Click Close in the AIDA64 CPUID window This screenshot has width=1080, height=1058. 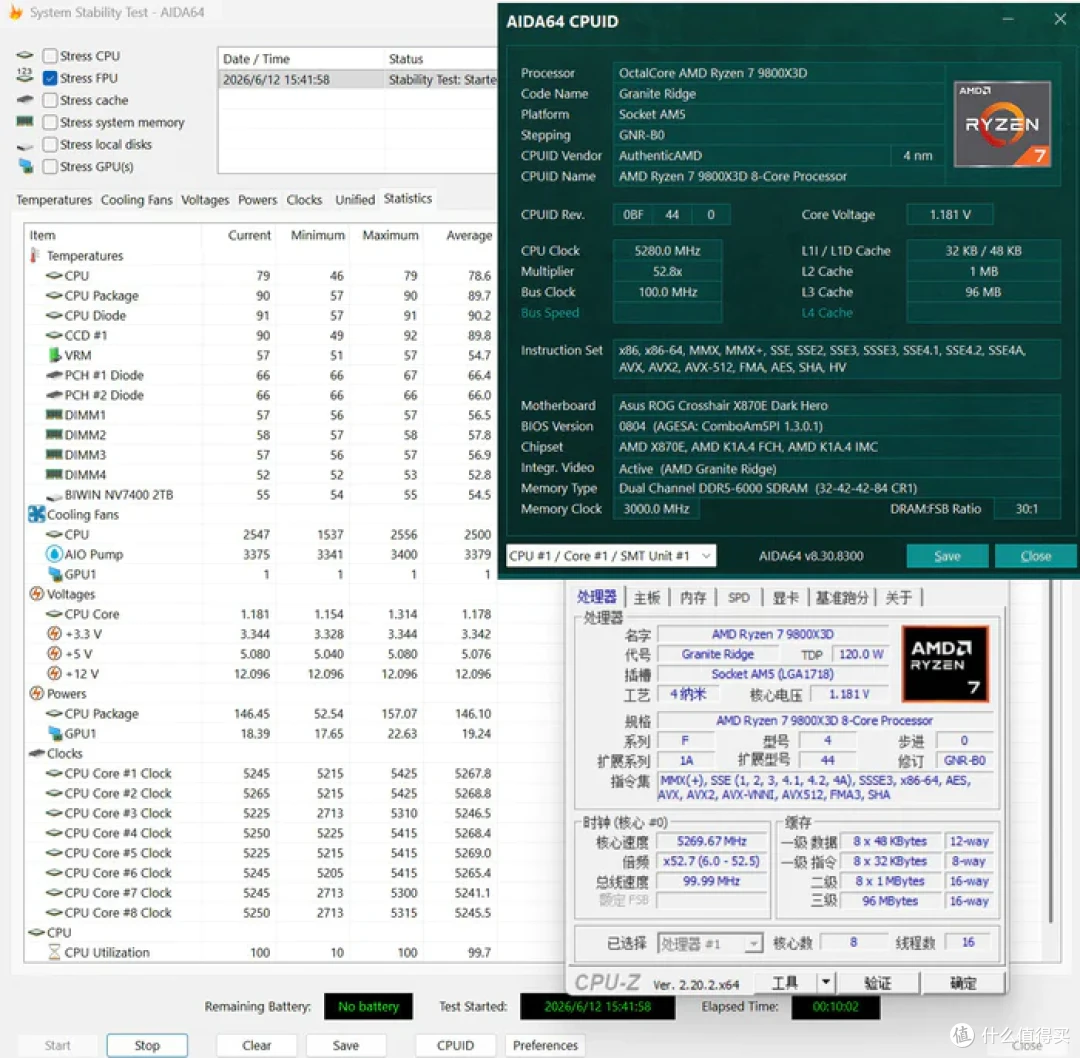1035,556
